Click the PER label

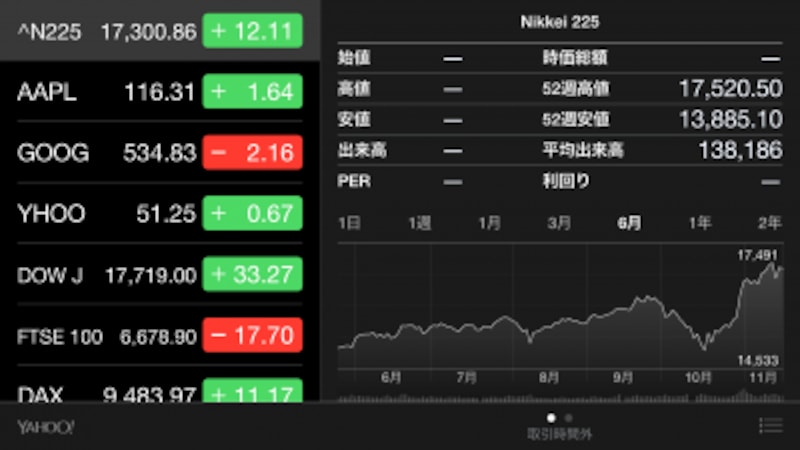354,181
